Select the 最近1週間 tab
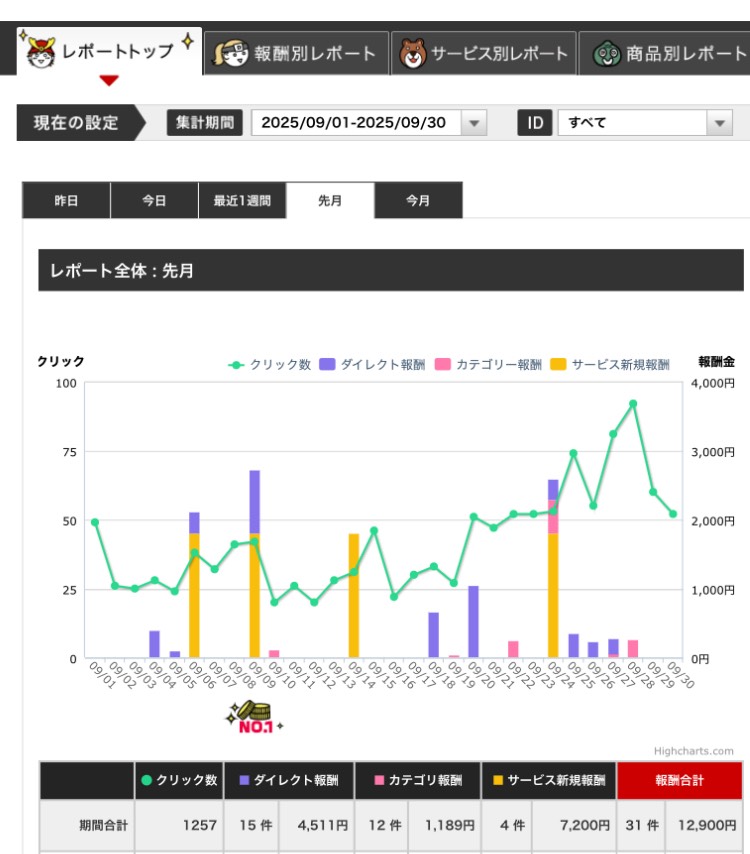Viewport: 750px width, 854px height. [x=242, y=200]
